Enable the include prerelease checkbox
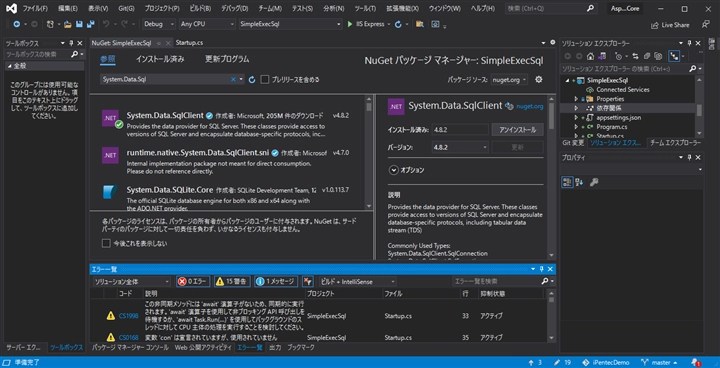 coord(264,79)
